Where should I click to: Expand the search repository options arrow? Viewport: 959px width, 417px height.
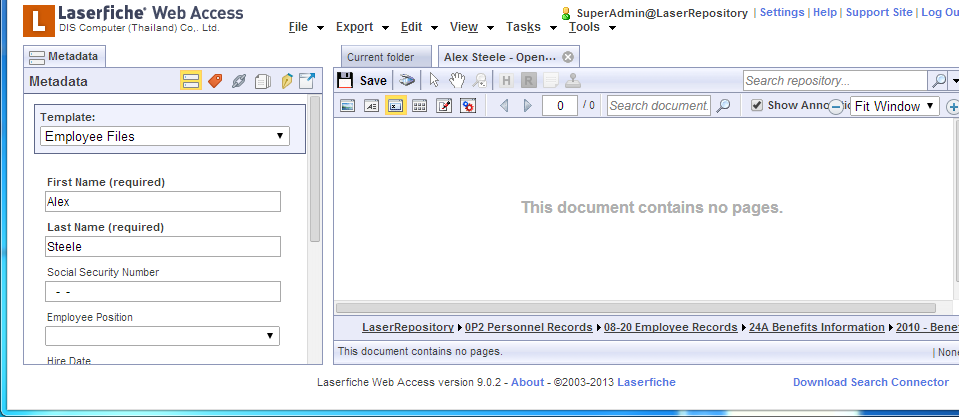[x=954, y=81]
